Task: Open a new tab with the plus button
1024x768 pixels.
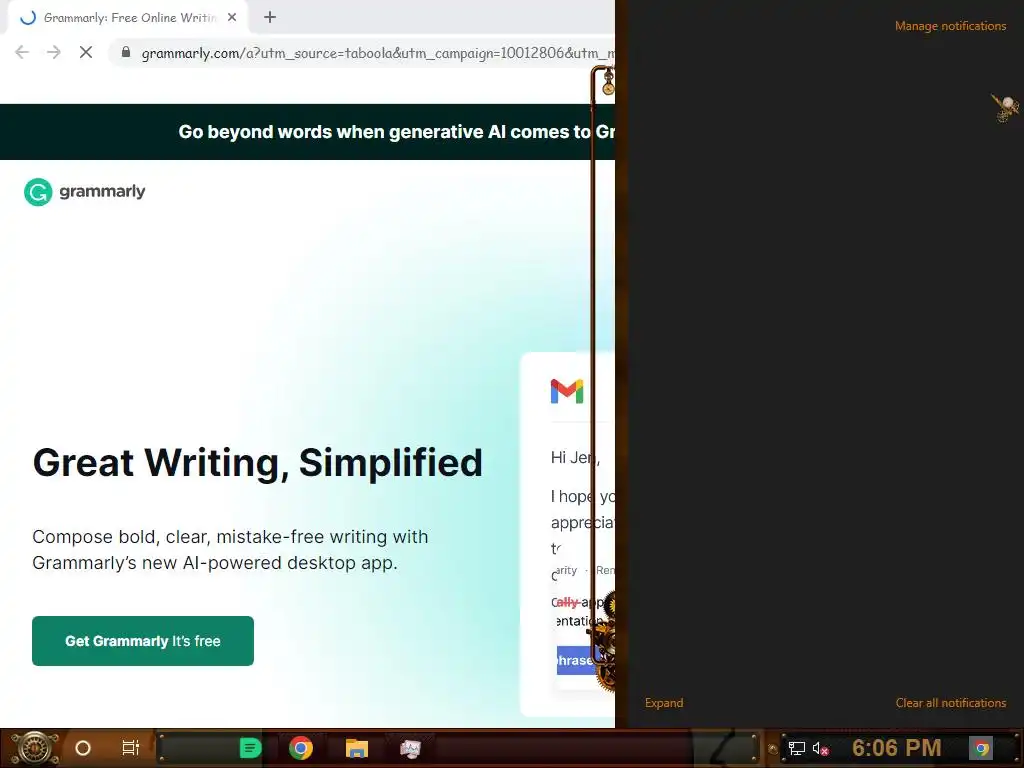Action: (x=270, y=18)
